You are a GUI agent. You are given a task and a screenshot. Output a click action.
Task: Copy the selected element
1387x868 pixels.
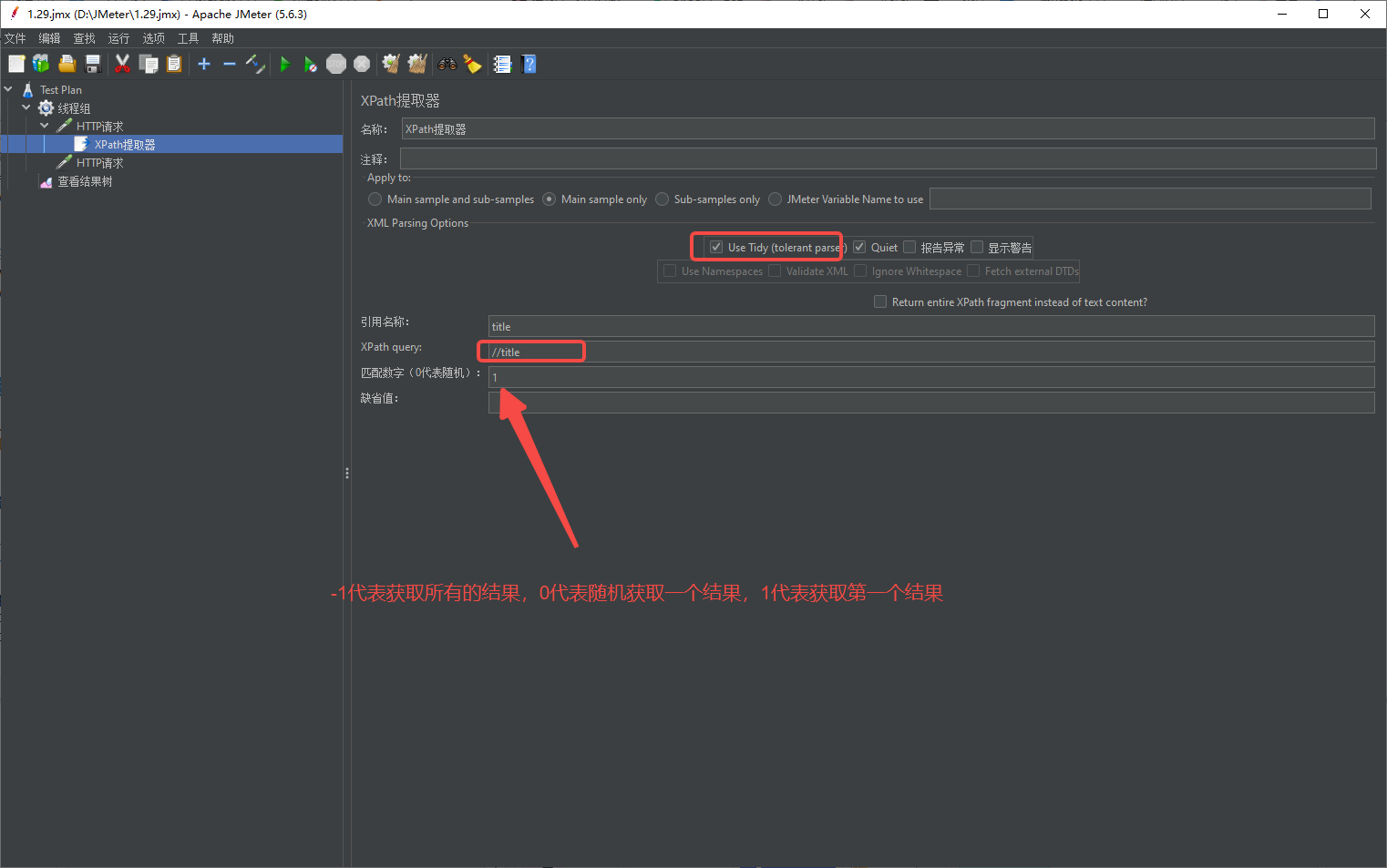pos(149,64)
